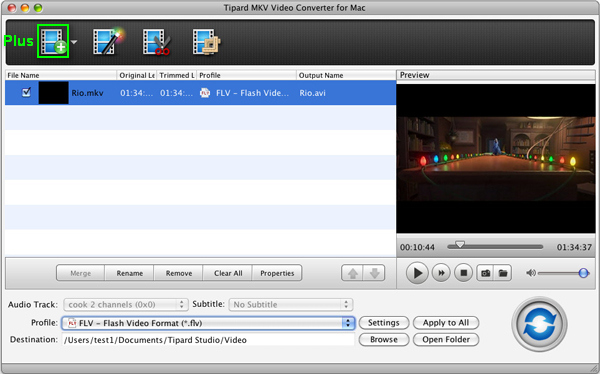
Task: Open the Trim scissors tool
Action: click(x=157, y=41)
